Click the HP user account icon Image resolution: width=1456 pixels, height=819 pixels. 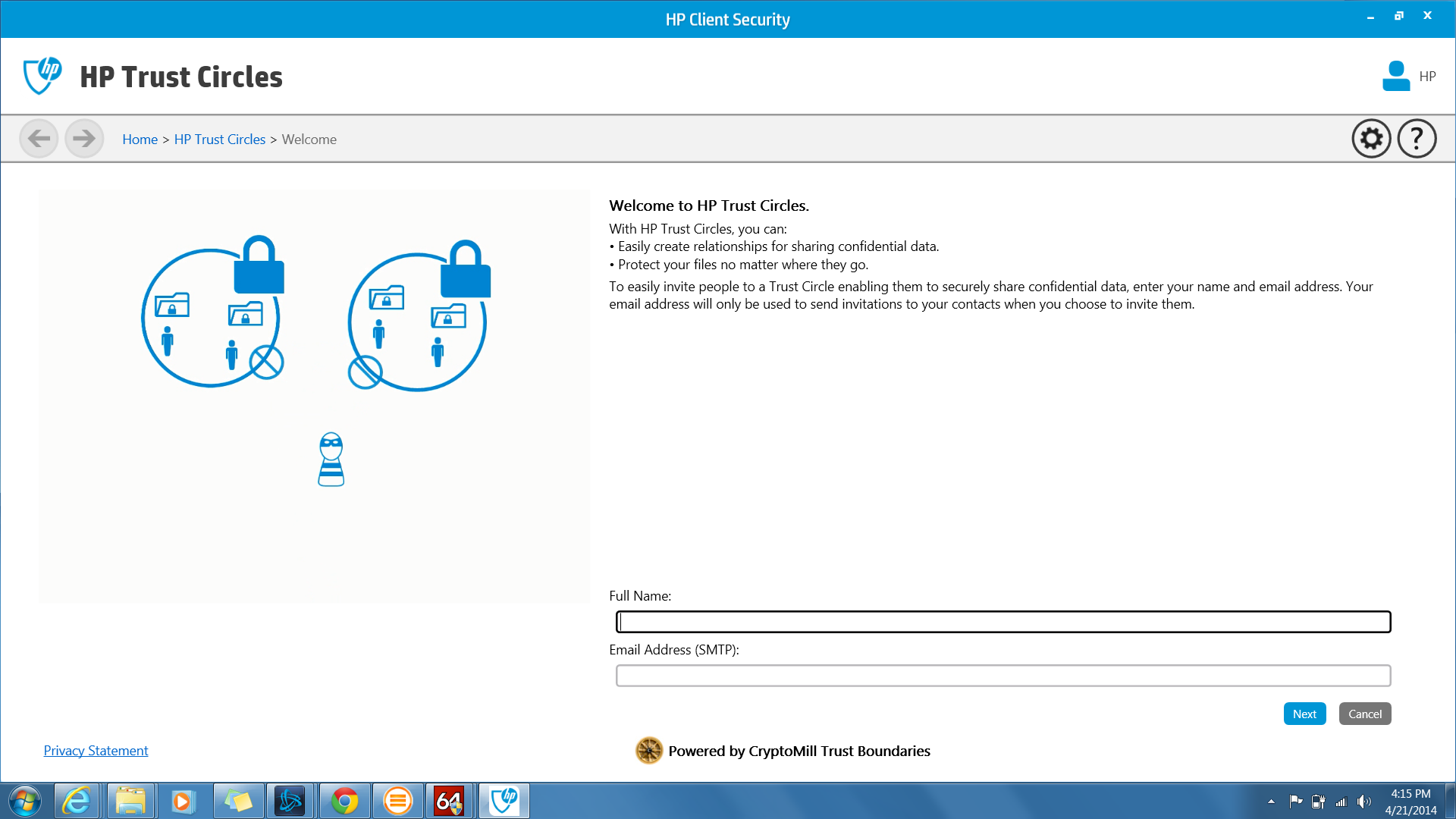pos(1396,77)
